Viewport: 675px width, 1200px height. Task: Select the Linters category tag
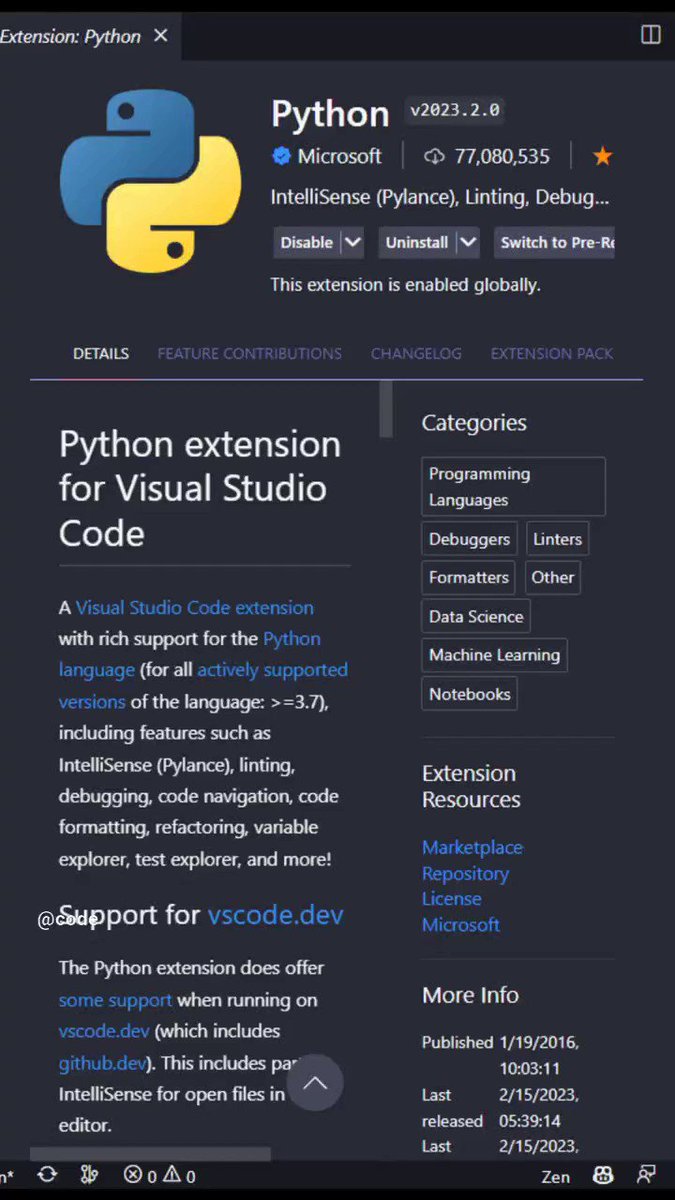tap(557, 539)
